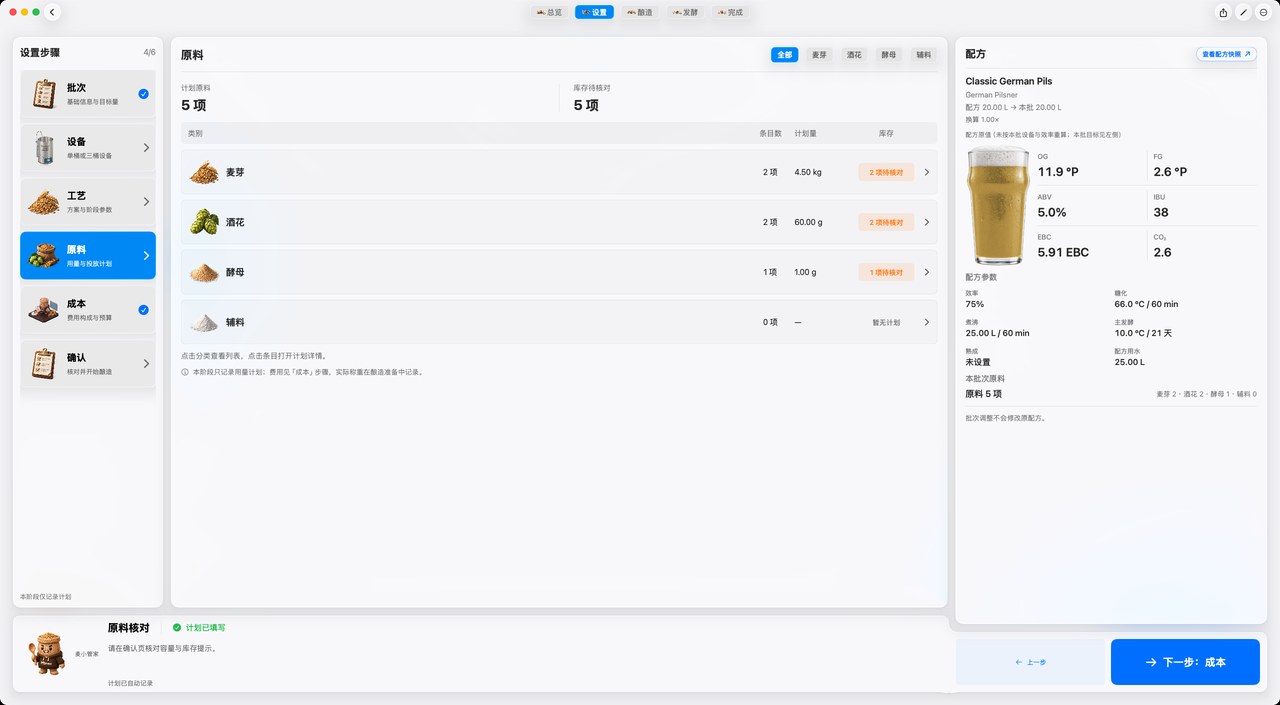
Task: Click the yeast powder icon in 酵母 row
Action: point(204,272)
